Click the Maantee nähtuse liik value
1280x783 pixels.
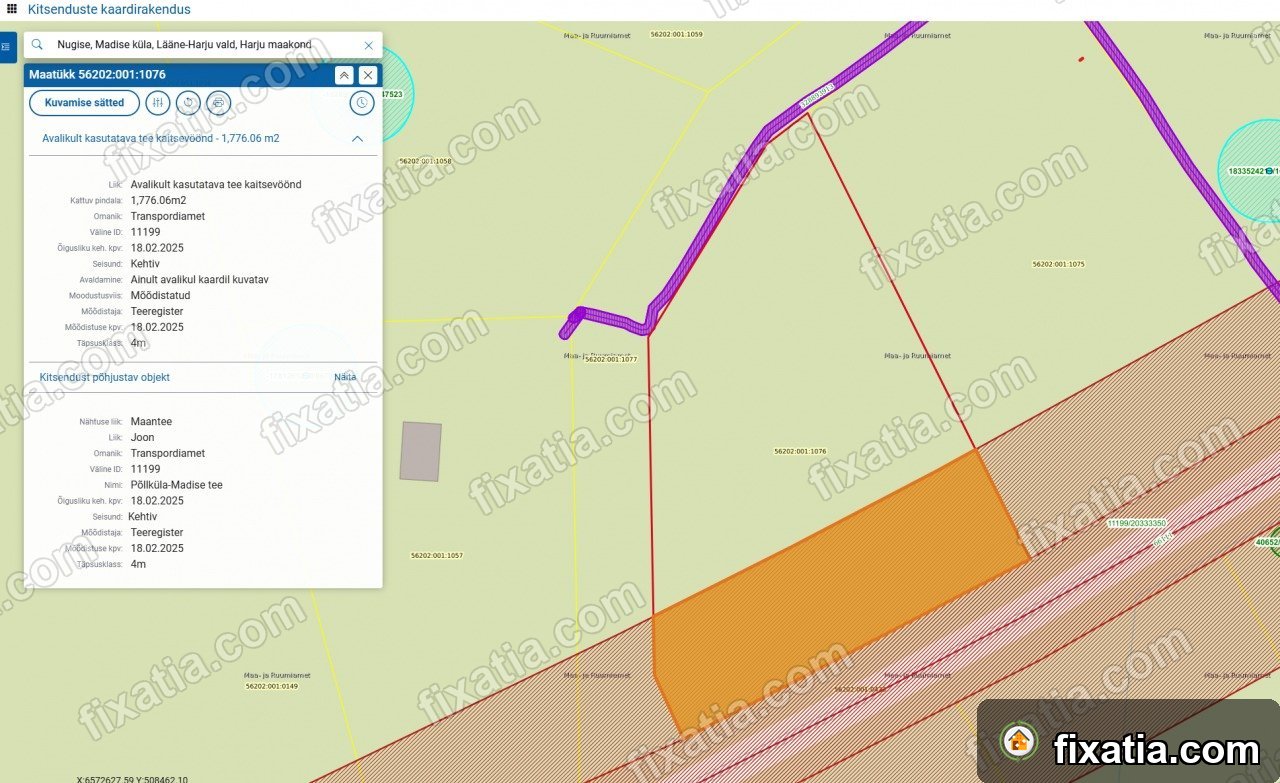(x=151, y=422)
